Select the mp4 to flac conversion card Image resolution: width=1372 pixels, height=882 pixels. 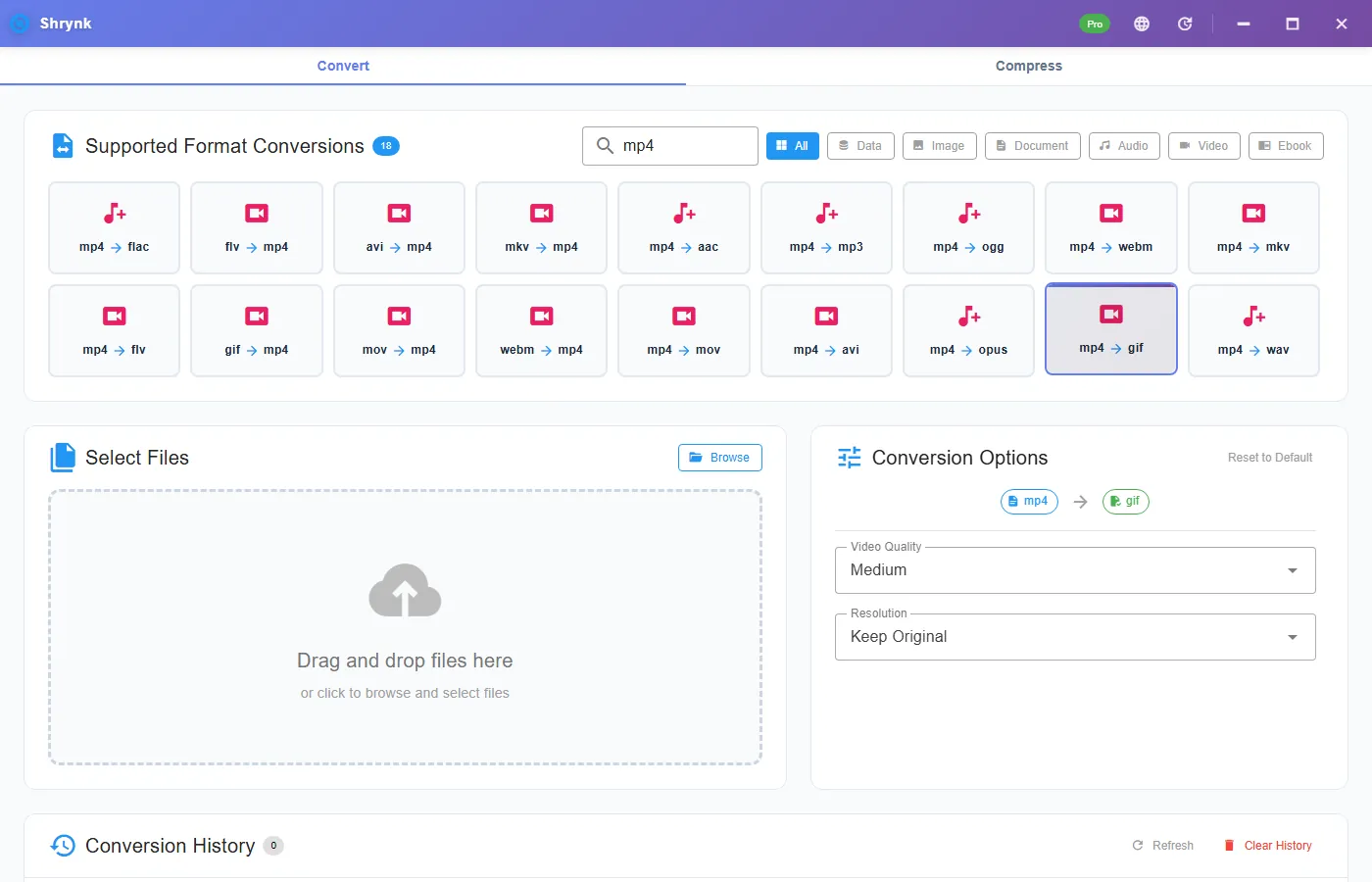[x=115, y=228]
